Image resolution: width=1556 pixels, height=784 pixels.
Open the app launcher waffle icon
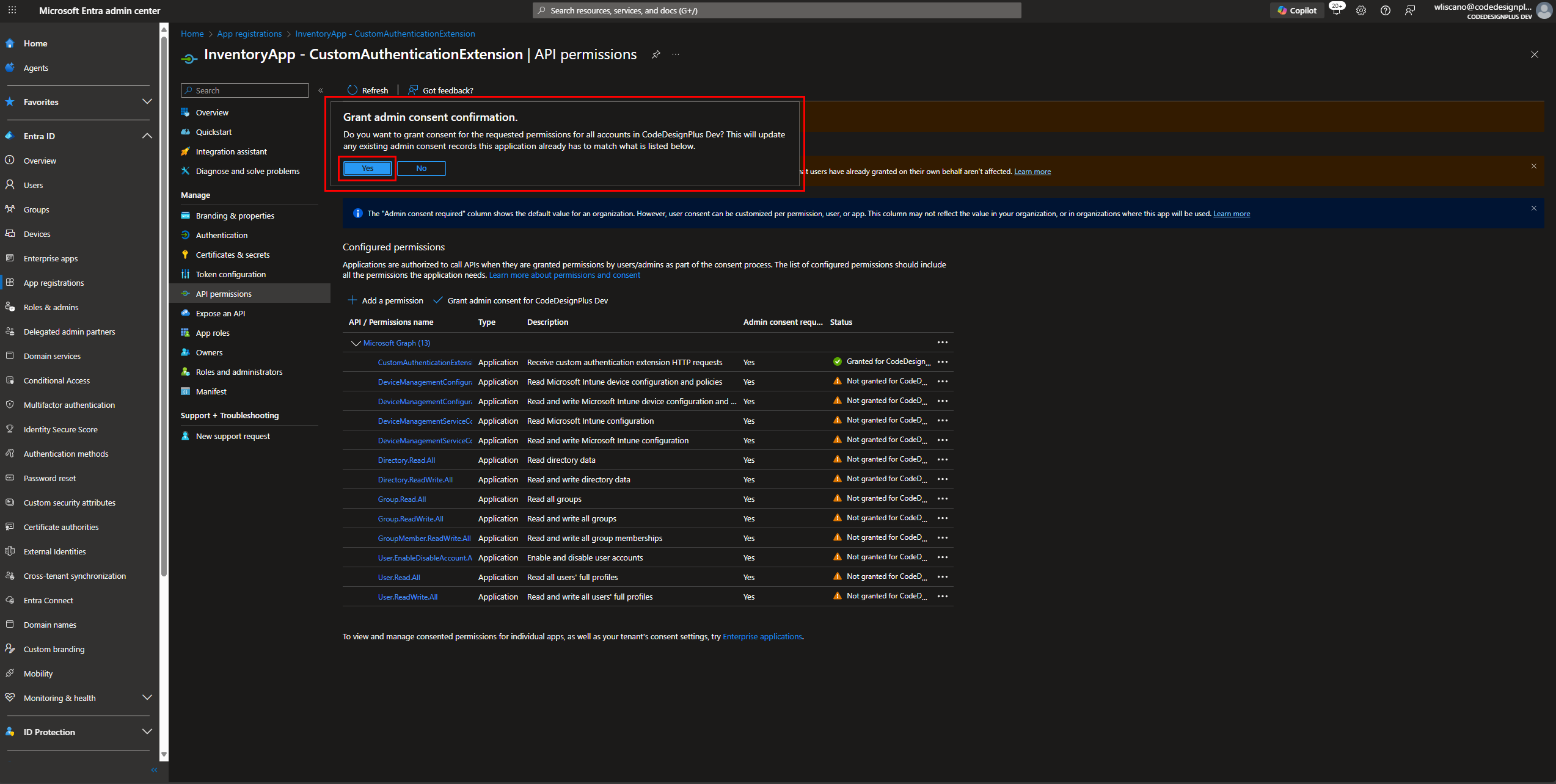[x=12, y=10]
